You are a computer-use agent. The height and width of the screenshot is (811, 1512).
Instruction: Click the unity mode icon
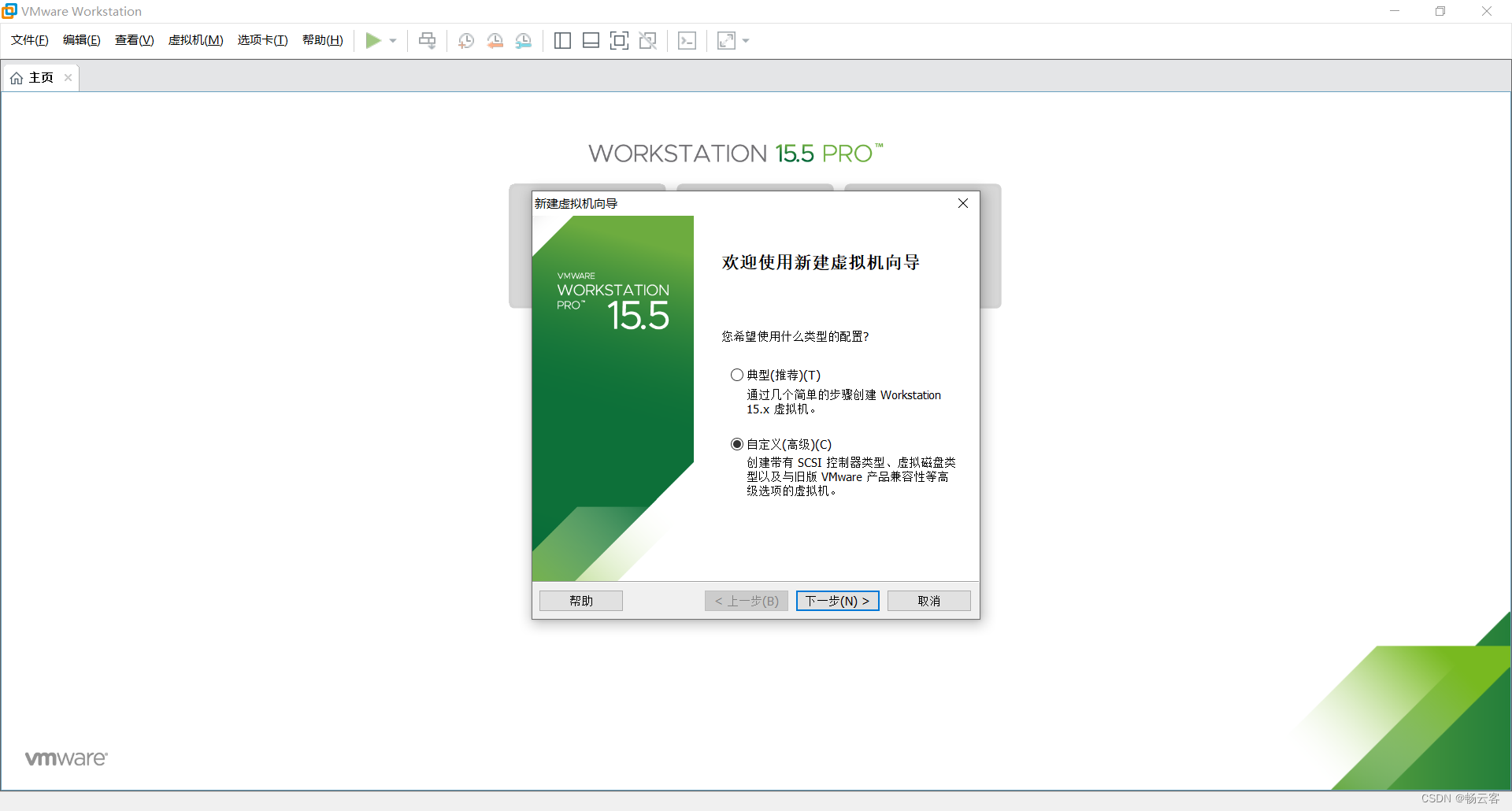(648, 41)
